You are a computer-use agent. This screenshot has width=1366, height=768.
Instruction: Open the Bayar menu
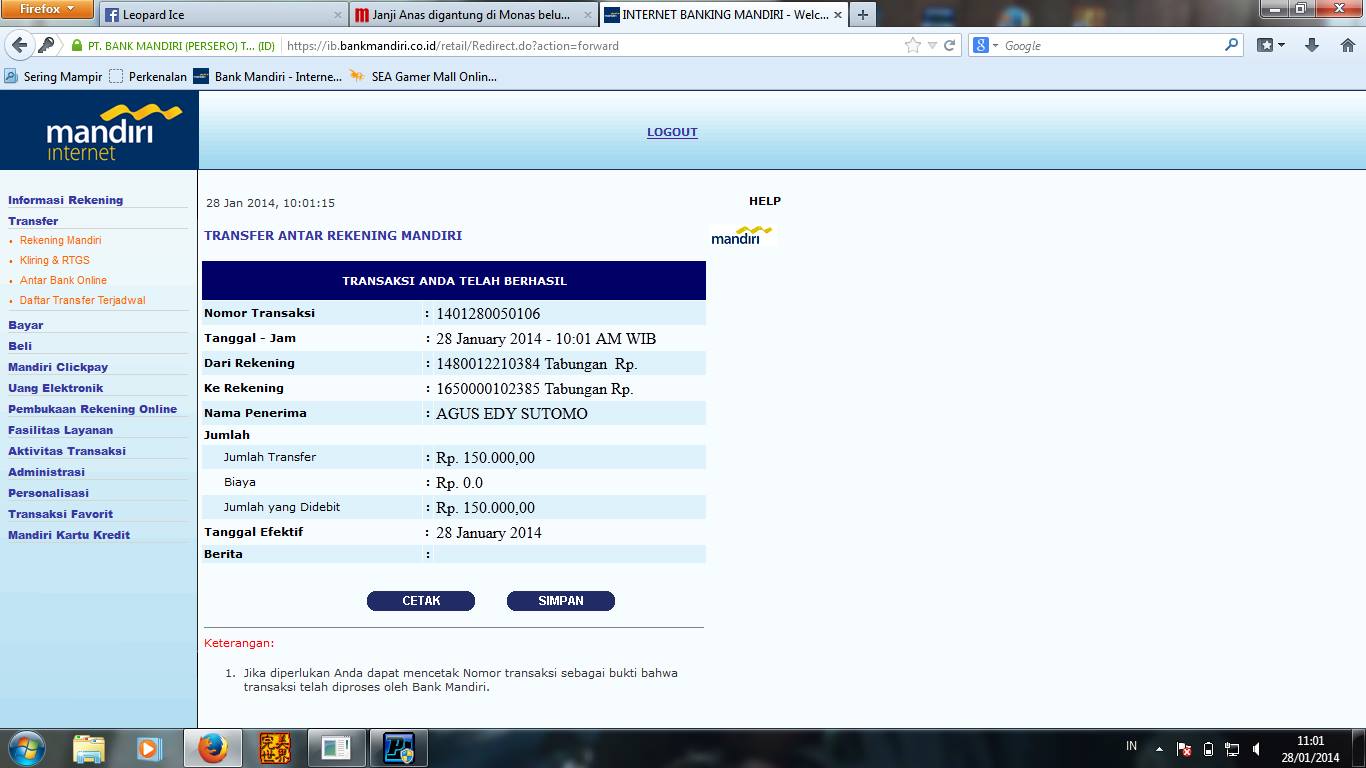[26, 325]
